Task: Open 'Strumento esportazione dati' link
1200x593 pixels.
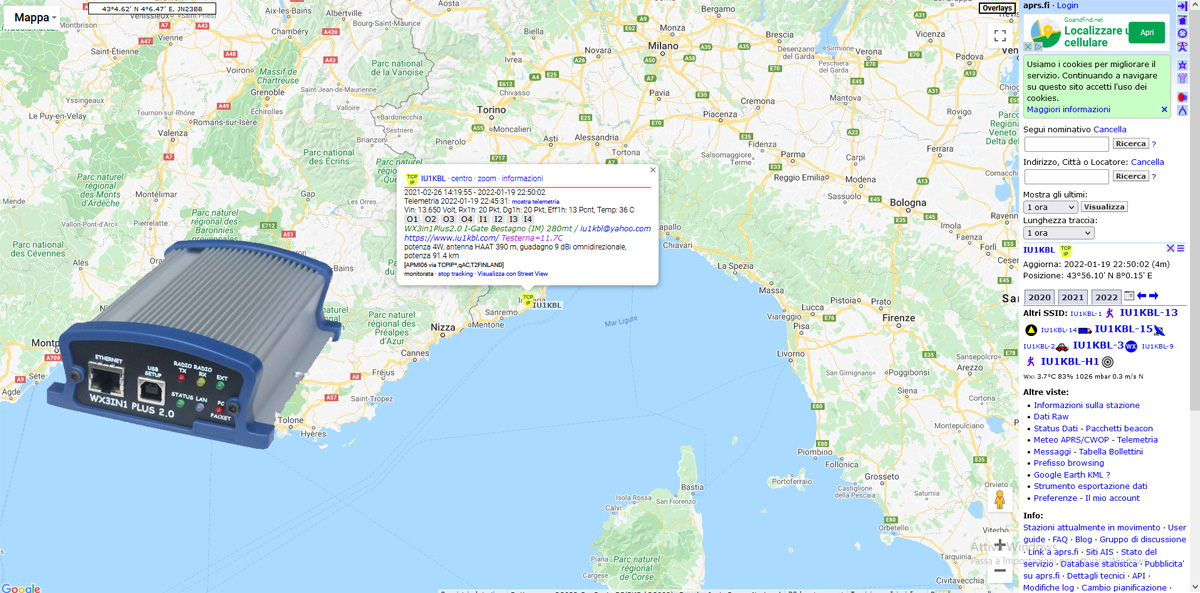Action: pyautogui.click(x=1090, y=486)
